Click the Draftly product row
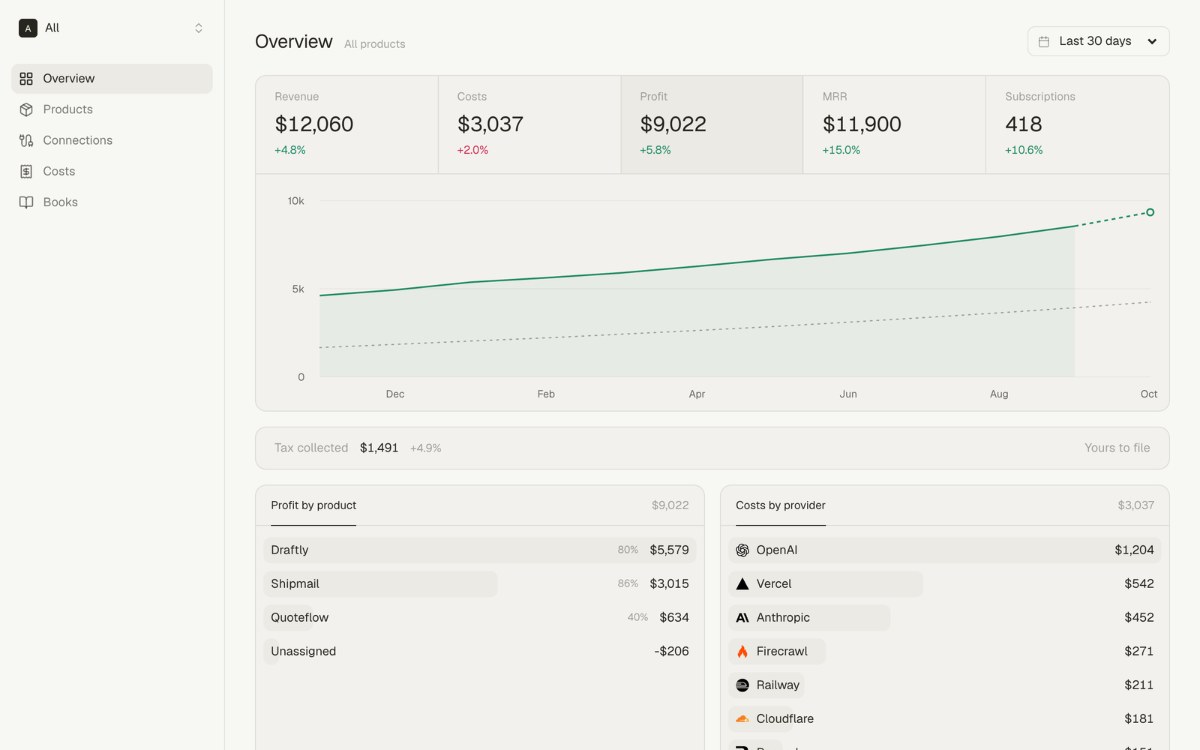This screenshot has width=1200, height=750. (x=480, y=550)
